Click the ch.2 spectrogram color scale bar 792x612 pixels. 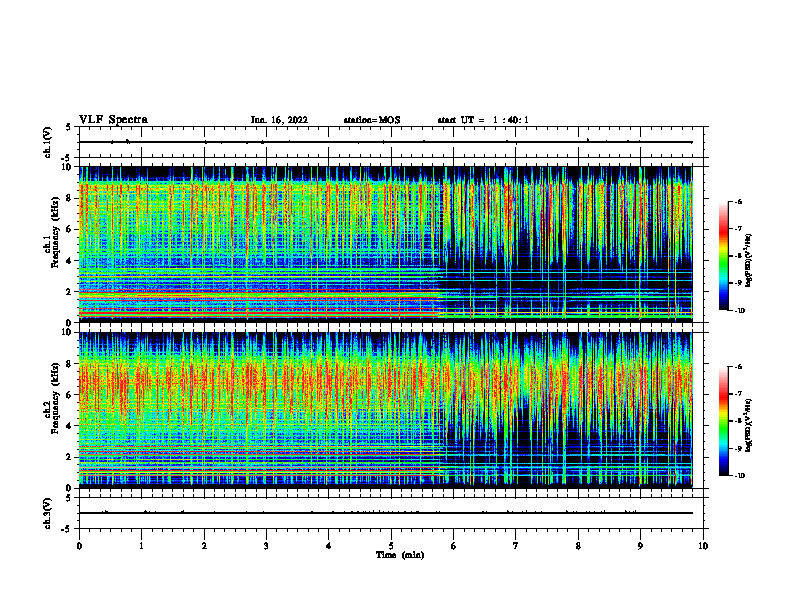point(723,421)
